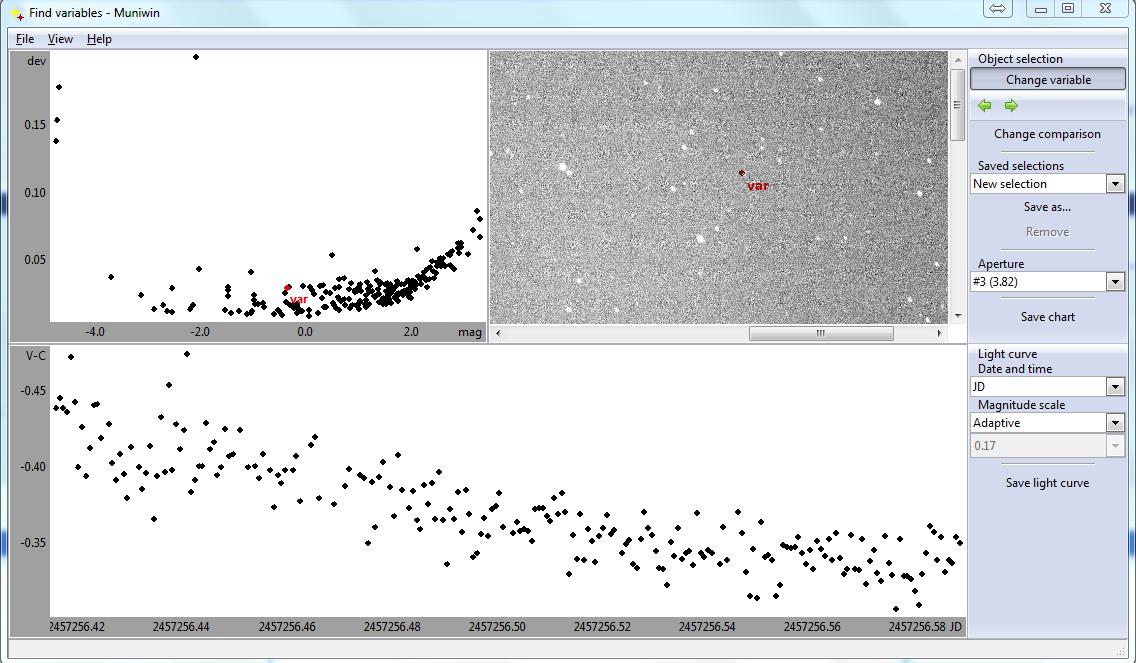
Task: Click the chart vertical scrollbar thumb
Action: (x=957, y=105)
